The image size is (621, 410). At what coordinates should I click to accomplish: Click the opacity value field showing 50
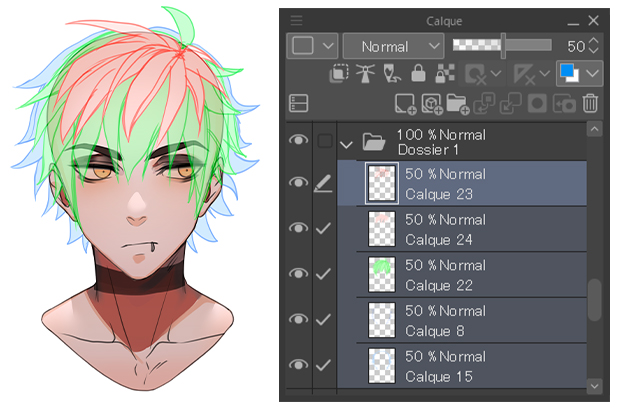click(575, 46)
